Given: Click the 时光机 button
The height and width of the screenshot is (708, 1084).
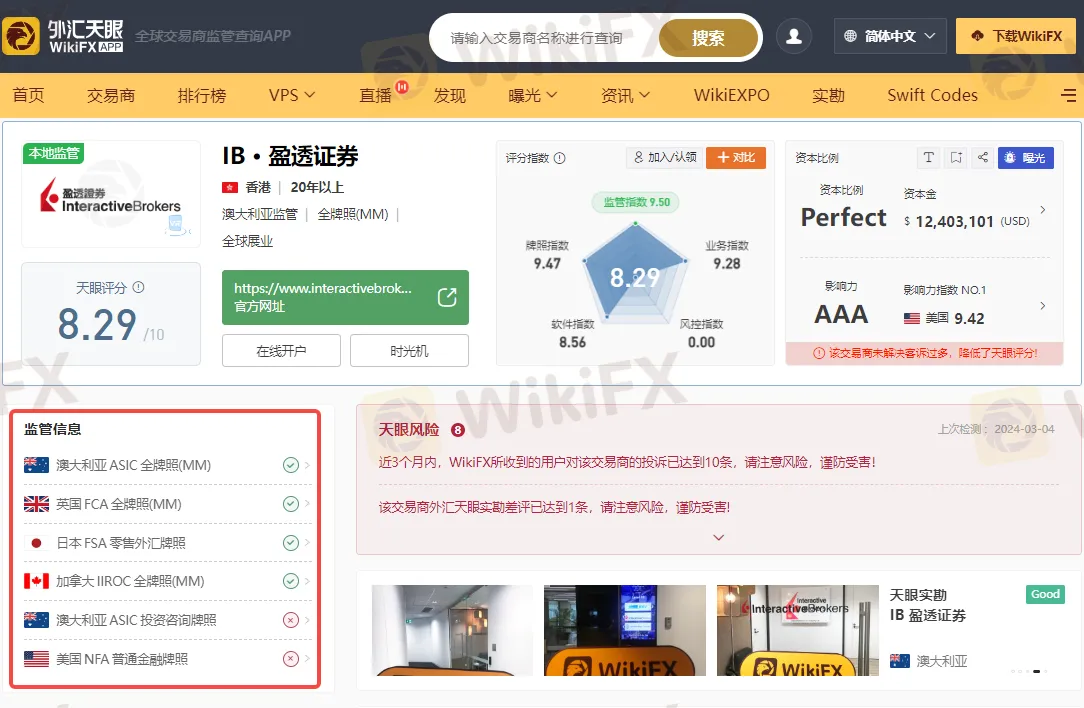Looking at the screenshot, I should pos(409,351).
